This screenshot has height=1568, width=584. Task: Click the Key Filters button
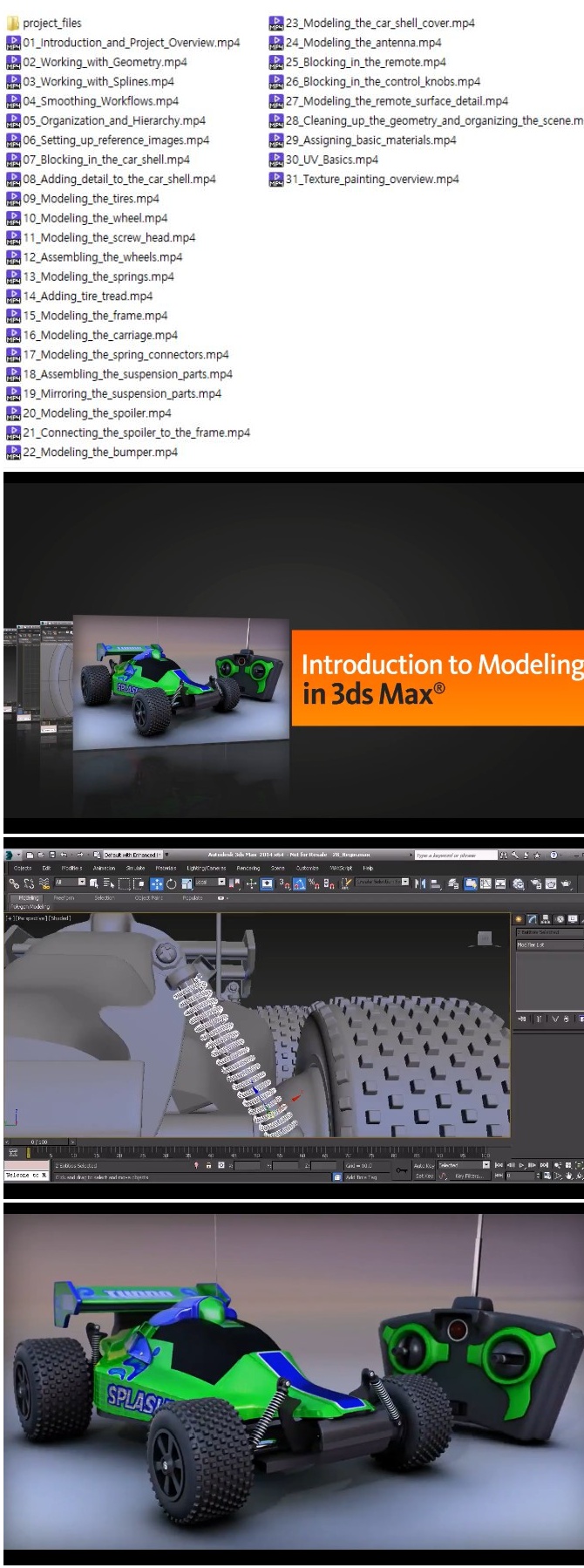[x=468, y=1176]
